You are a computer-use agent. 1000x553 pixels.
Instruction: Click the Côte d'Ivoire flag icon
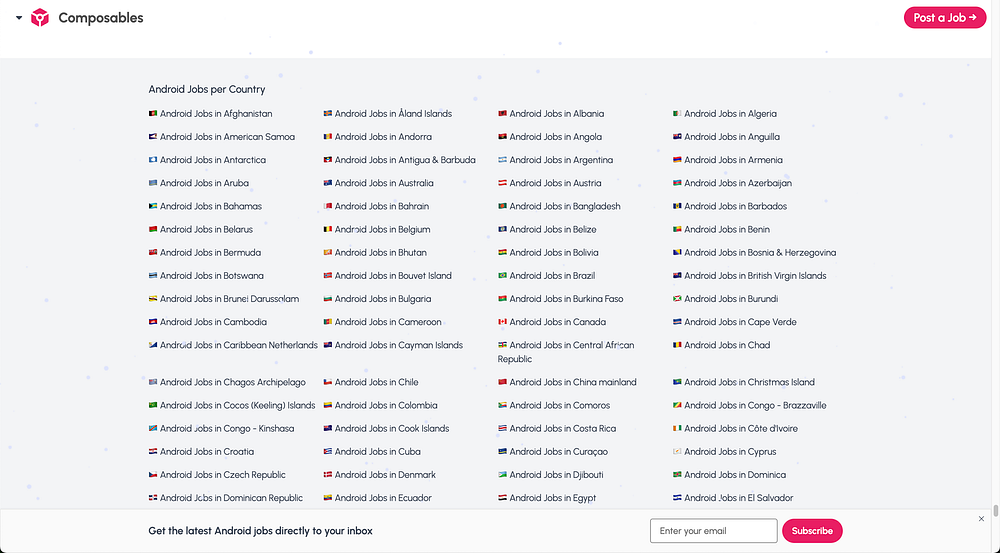(677, 429)
